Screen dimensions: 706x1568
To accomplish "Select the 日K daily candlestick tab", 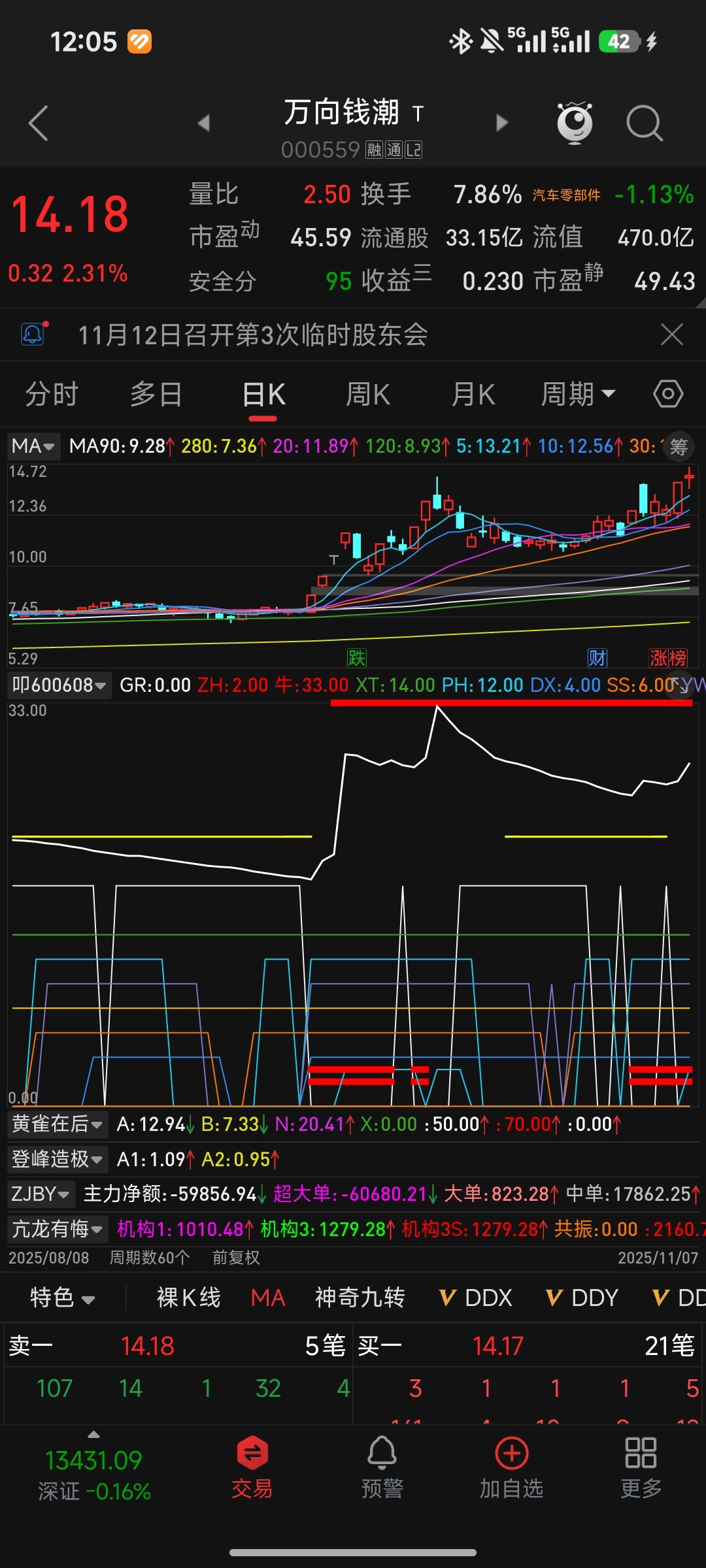I will (x=263, y=394).
